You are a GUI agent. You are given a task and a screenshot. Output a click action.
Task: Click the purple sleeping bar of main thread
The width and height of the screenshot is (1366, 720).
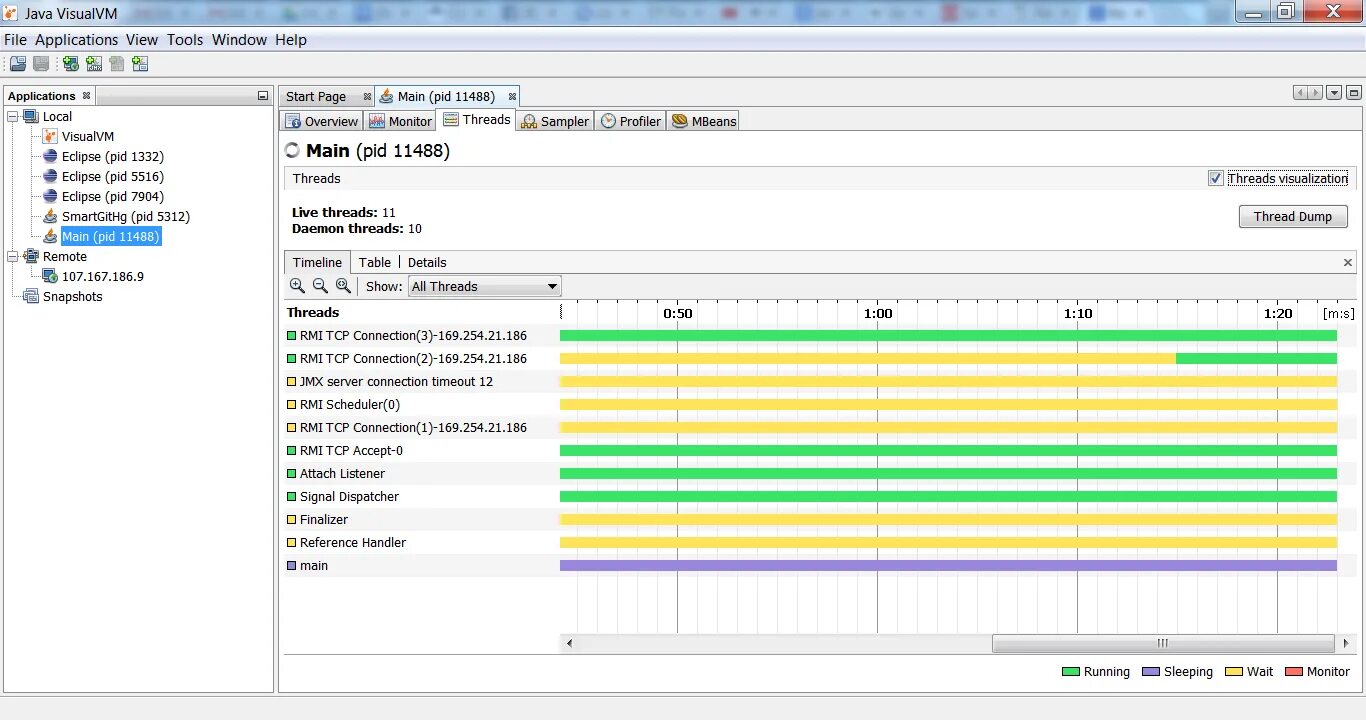tap(948, 565)
